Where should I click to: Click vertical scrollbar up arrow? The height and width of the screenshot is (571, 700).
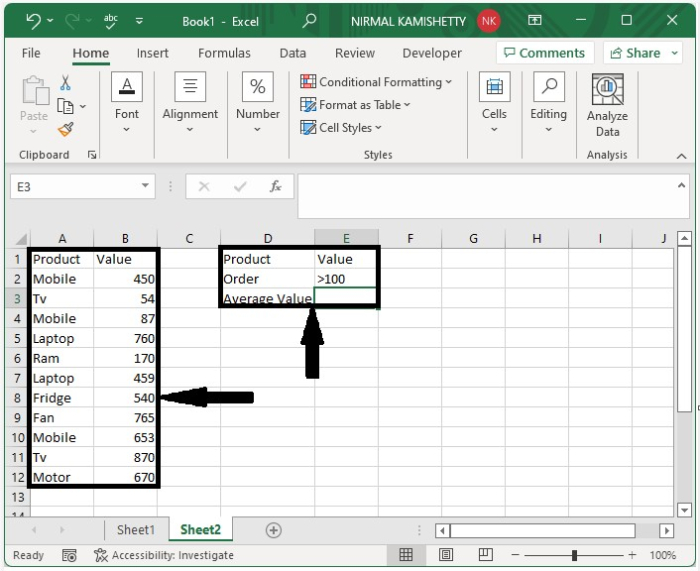pyautogui.click(x=684, y=239)
